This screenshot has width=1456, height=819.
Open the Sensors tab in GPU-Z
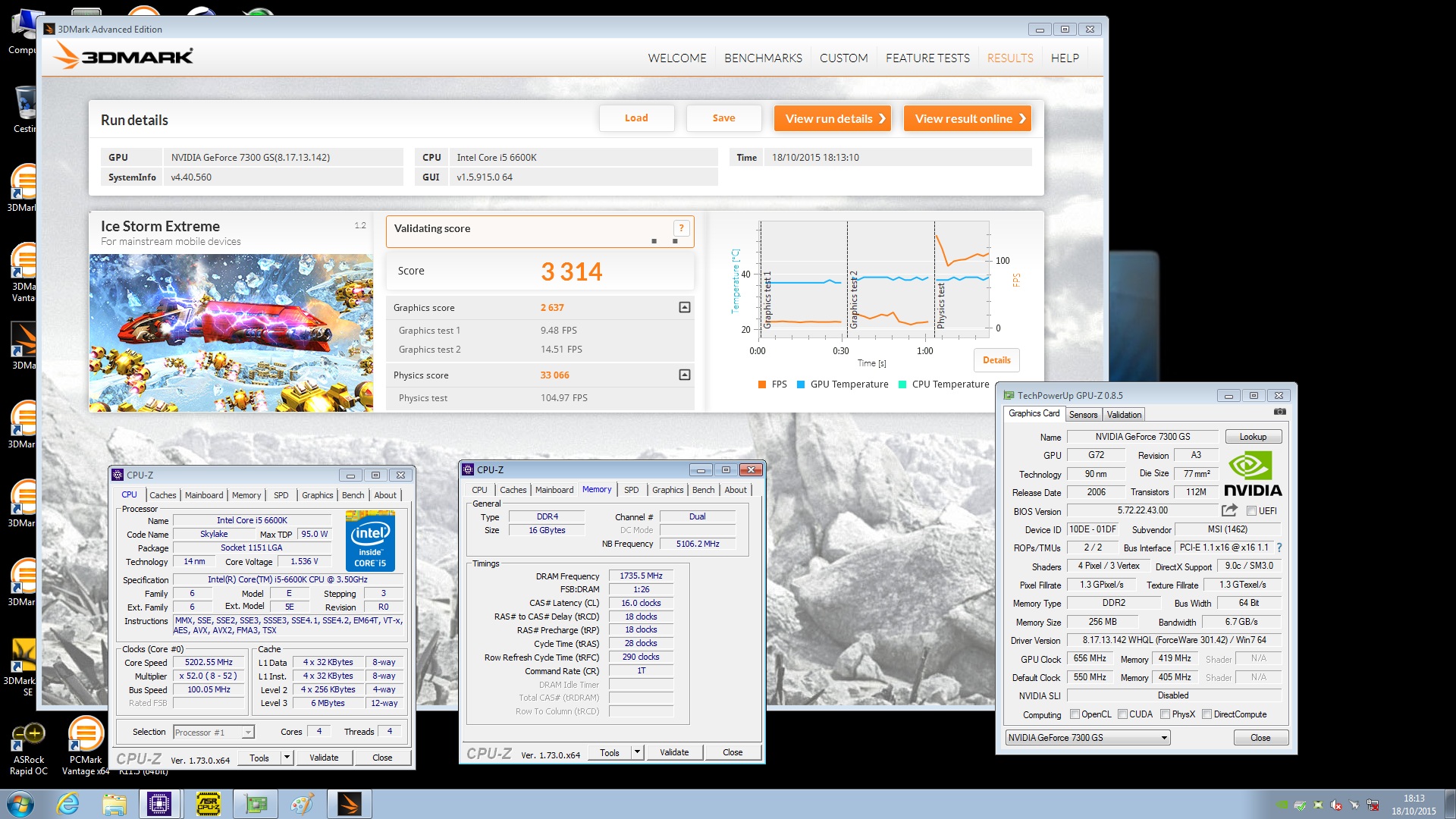click(1083, 415)
